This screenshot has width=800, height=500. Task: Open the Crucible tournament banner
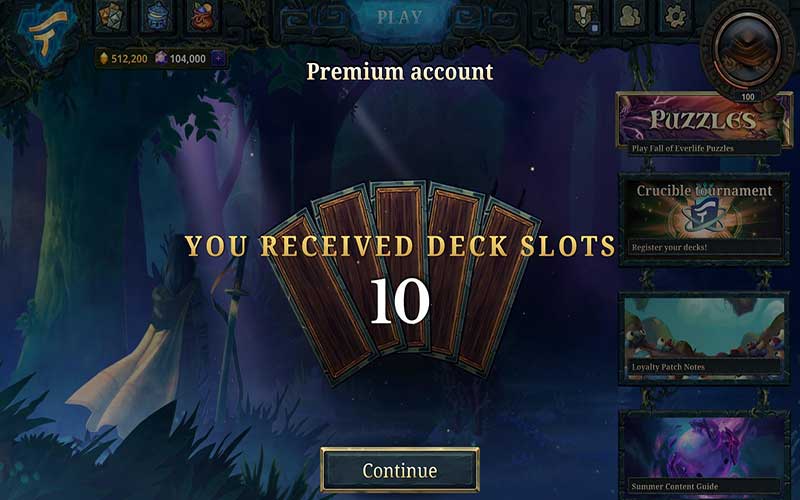pos(704,219)
